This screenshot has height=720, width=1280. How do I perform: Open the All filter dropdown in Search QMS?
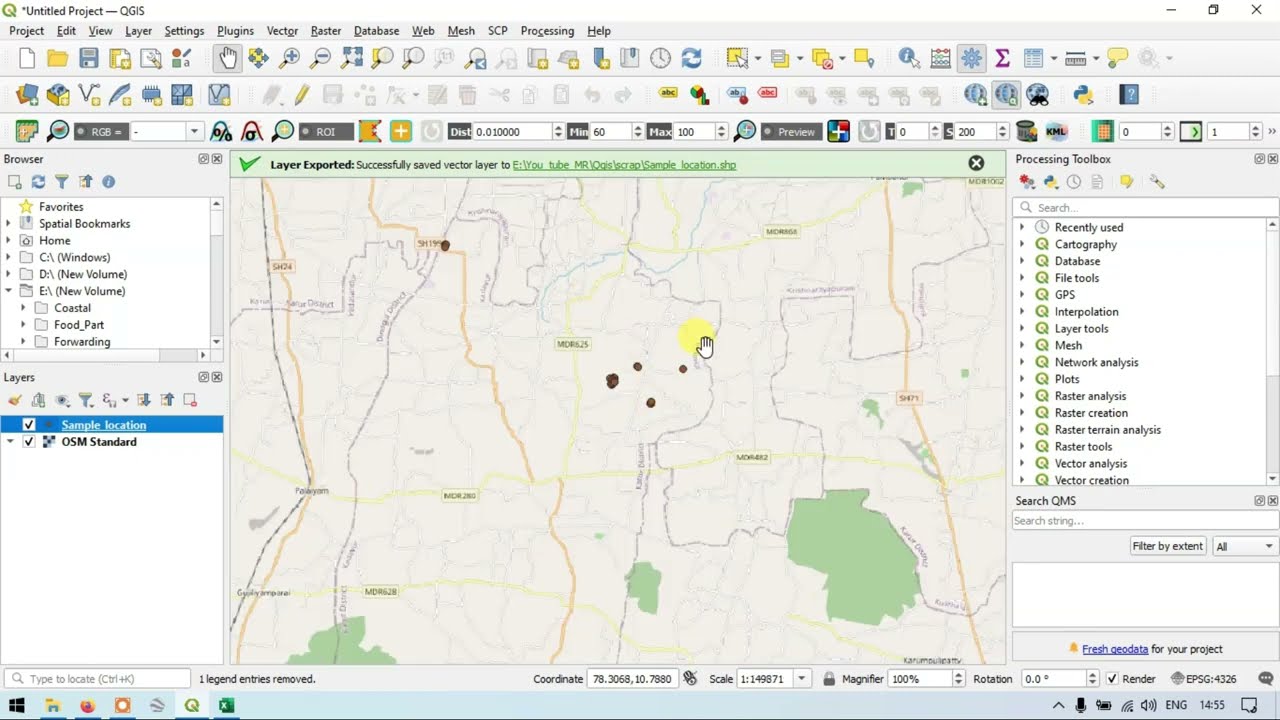[1246, 546]
